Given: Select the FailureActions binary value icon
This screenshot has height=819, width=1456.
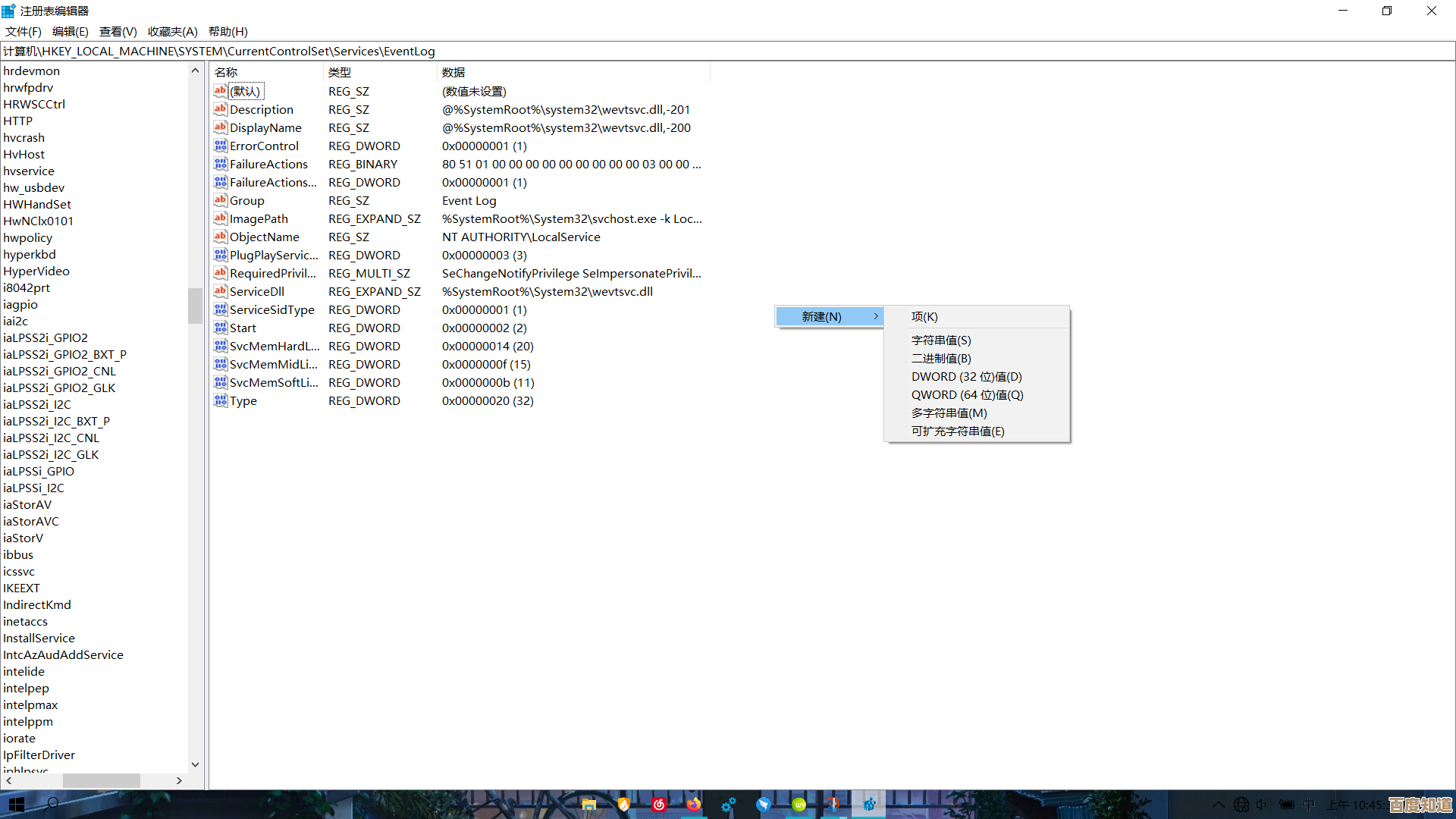Looking at the screenshot, I should click(220, 164).
